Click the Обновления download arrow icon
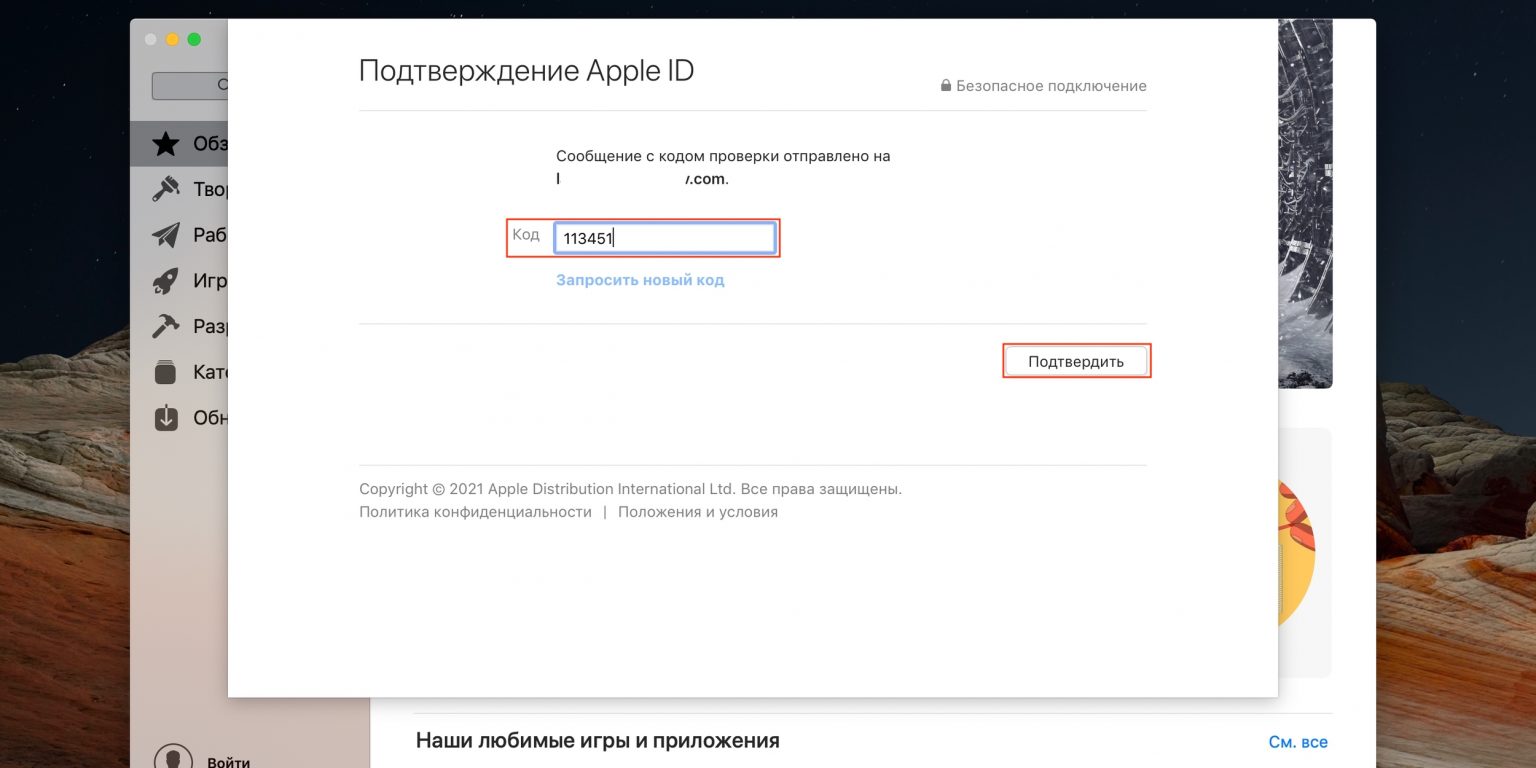This screenshot has width=1536, height=768. click(x=166, y=417)
